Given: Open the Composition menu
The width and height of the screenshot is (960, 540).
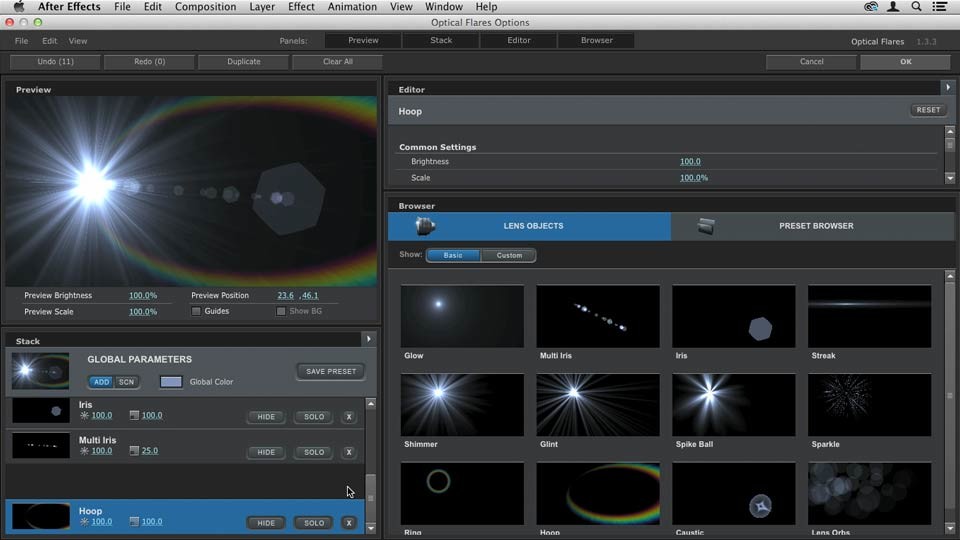Looking at the screenshot, I should [205, 7].
